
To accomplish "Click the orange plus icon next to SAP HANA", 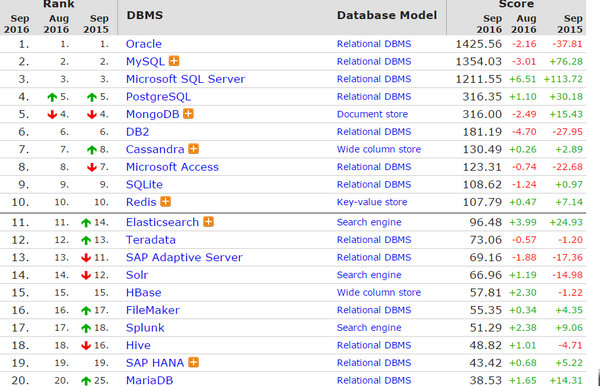I will coord(194,362).
